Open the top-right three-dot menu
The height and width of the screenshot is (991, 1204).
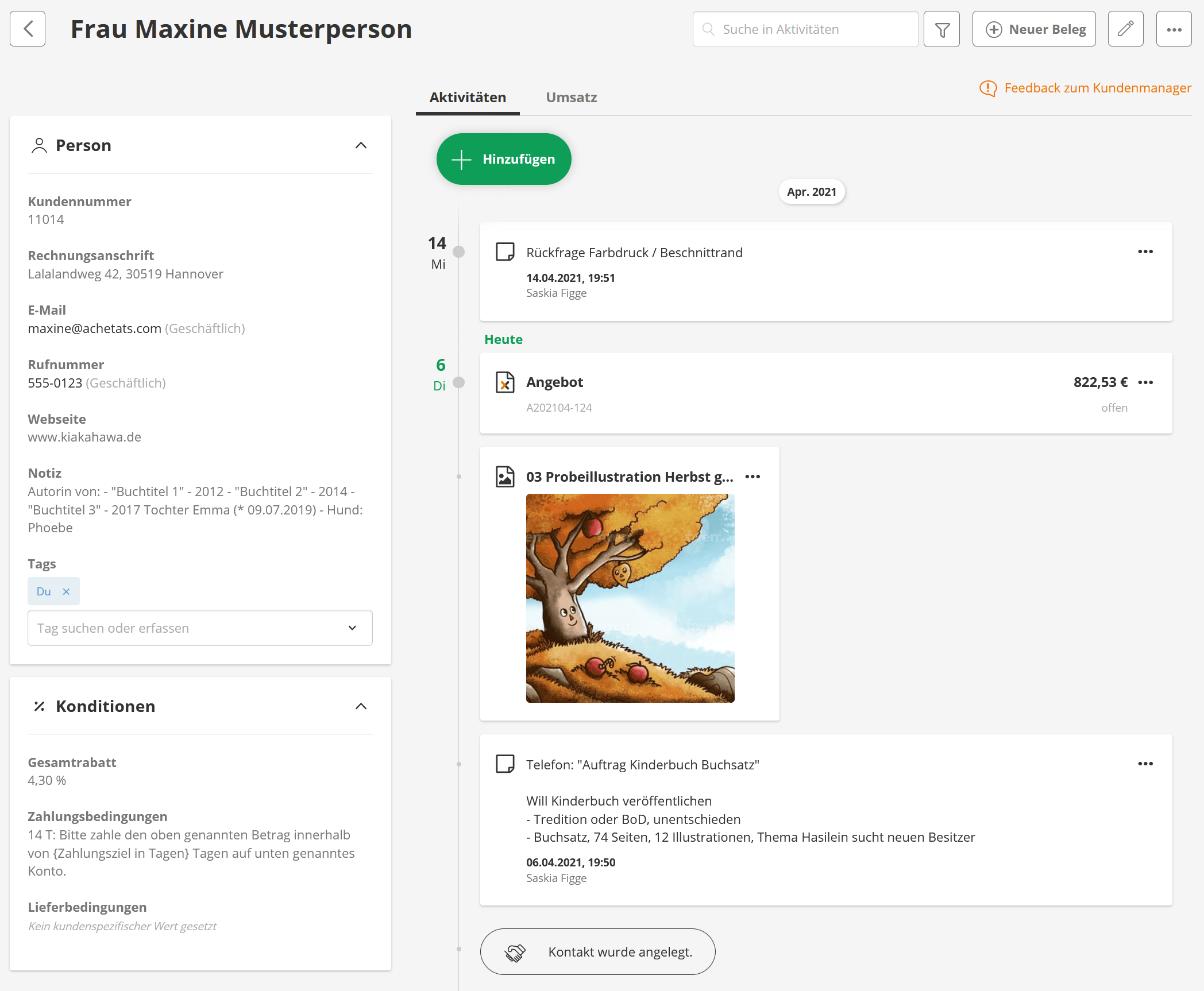(1174, 29)
